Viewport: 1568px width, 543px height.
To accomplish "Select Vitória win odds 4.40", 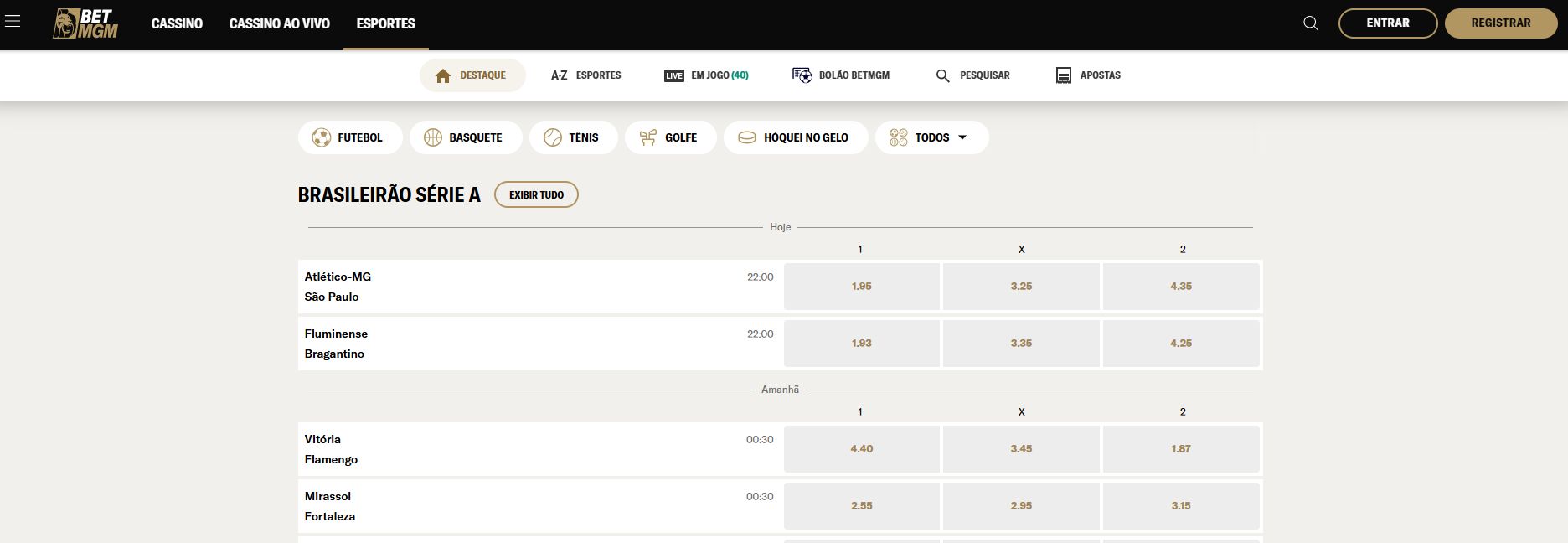I will click(x=862, y=449).
